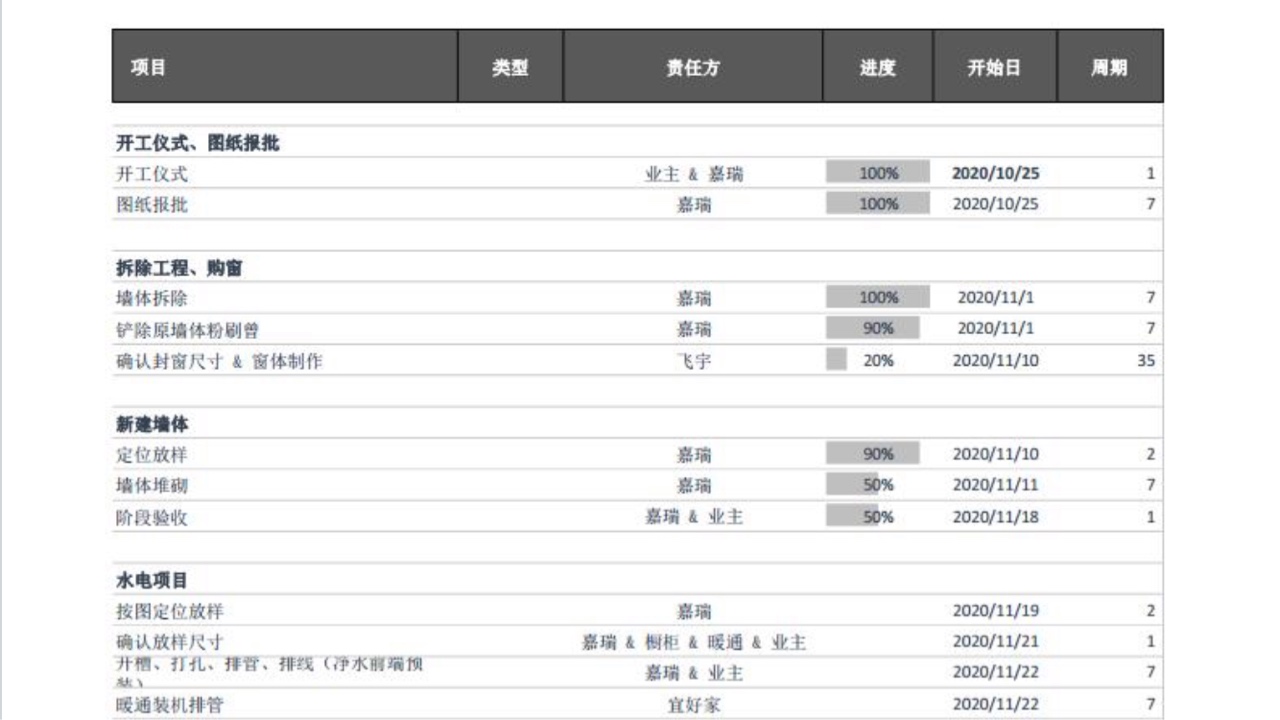
Task: Click the 50% progress bar for 阶段验收
Action: point(852,517)
